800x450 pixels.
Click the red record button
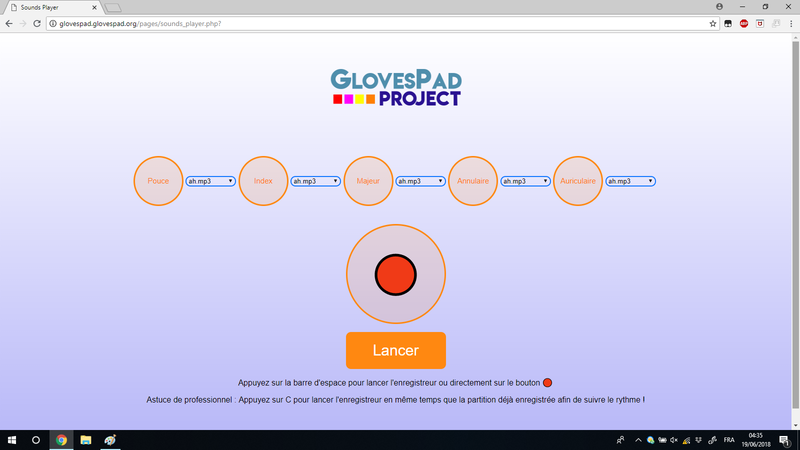tap(395, 274)
